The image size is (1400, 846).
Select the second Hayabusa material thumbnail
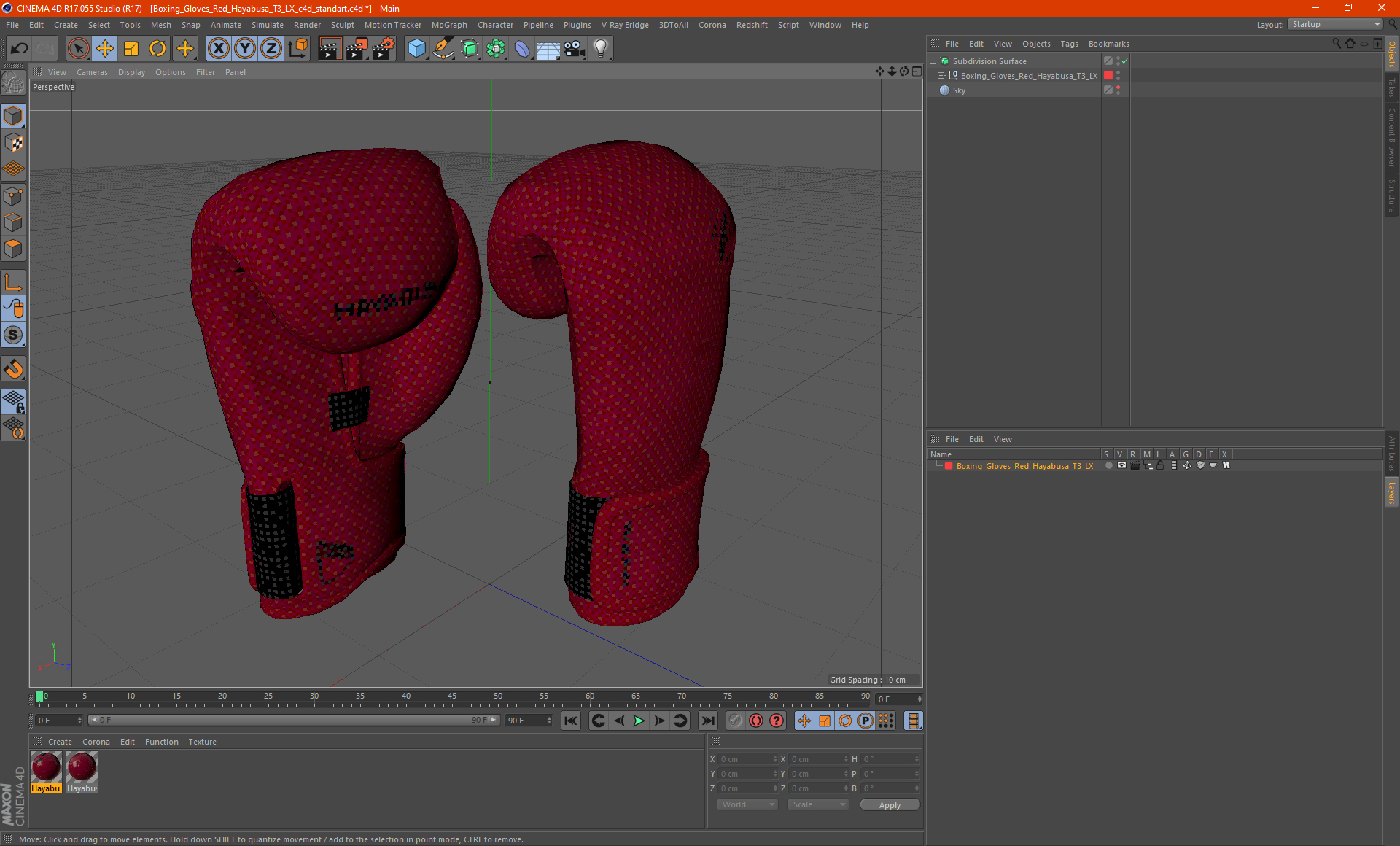tap(82, 772)
